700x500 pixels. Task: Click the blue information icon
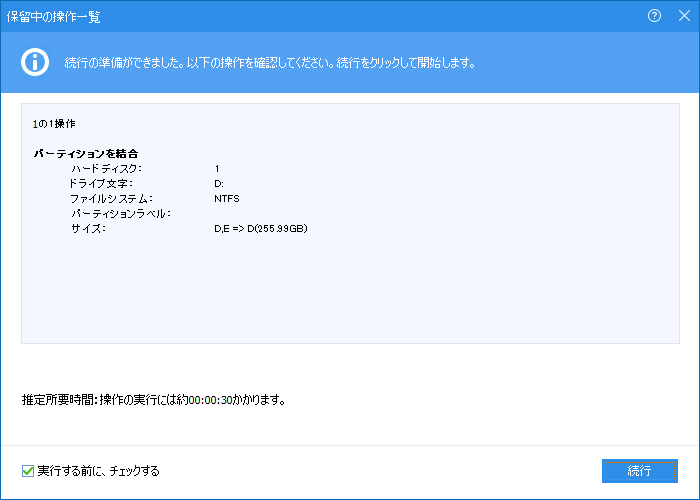pos(35,62)
